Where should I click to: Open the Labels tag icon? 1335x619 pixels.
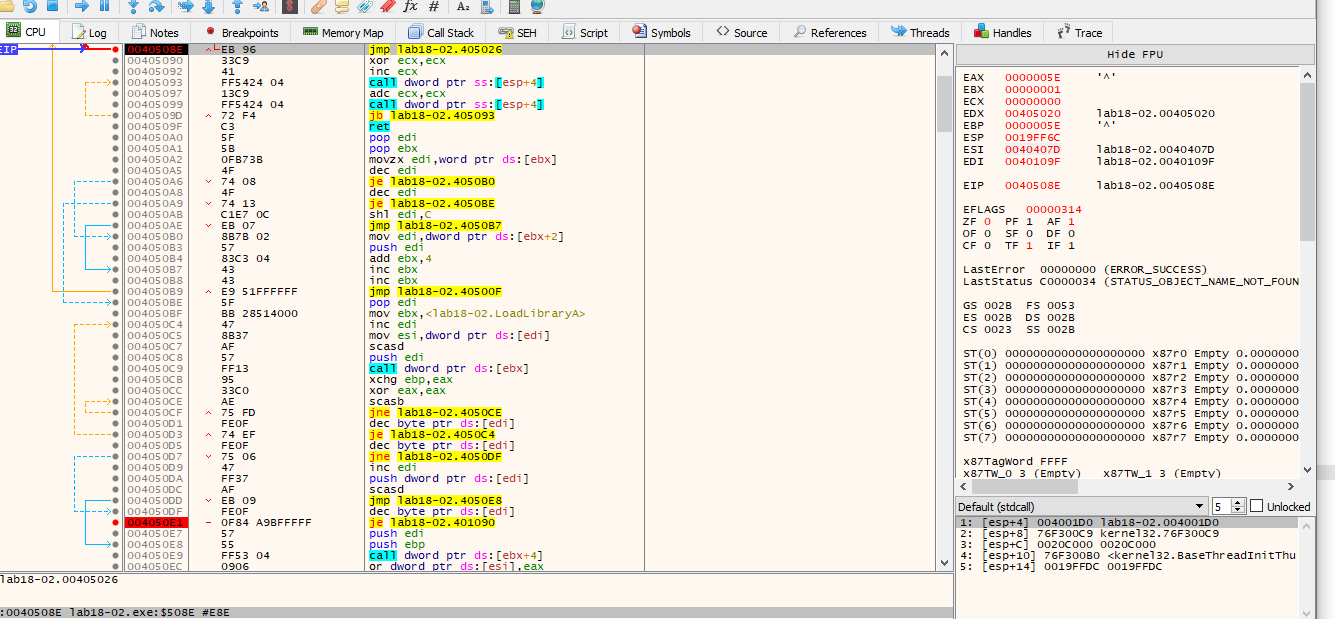pyautogui.click(x=364, y=6)
